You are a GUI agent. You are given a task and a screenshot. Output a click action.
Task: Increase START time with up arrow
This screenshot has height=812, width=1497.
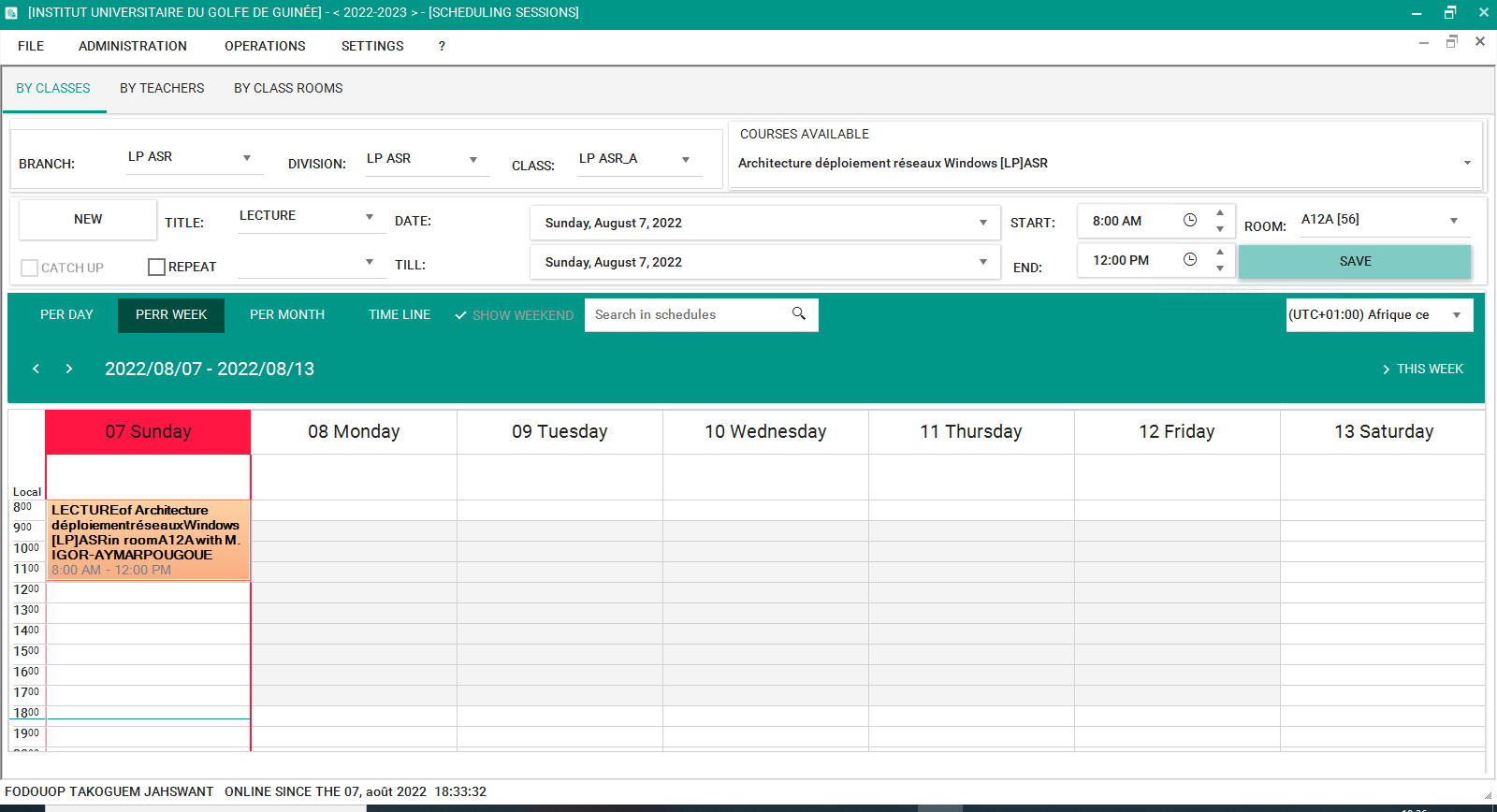point(1220,212)
